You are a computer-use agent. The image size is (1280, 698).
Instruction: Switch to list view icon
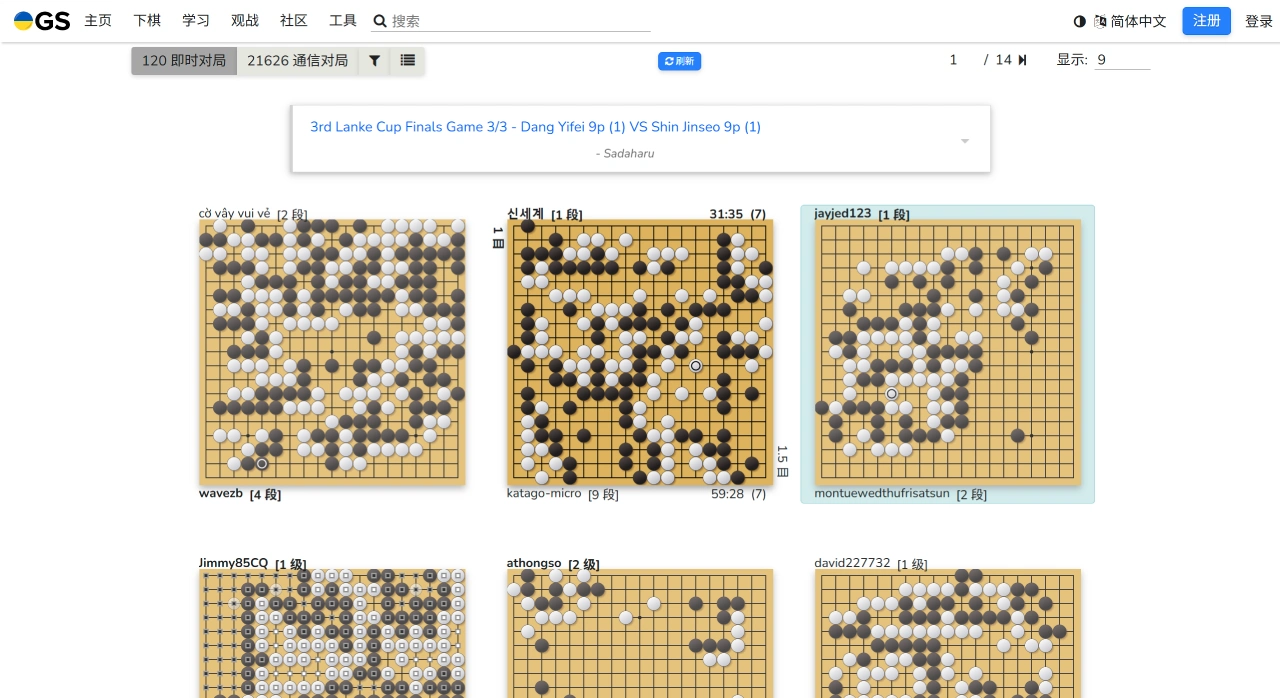pos(408,61)
